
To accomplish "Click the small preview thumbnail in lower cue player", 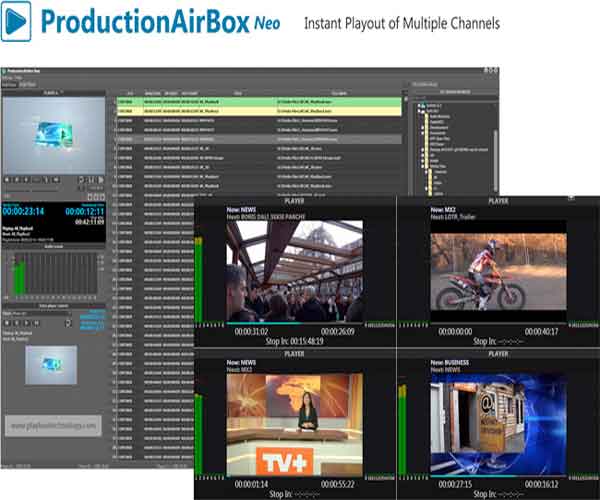I will [51, 365].
